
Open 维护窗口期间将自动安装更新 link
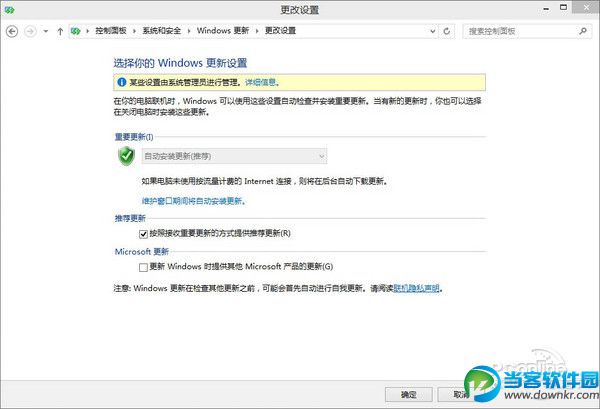coord(193,201)
